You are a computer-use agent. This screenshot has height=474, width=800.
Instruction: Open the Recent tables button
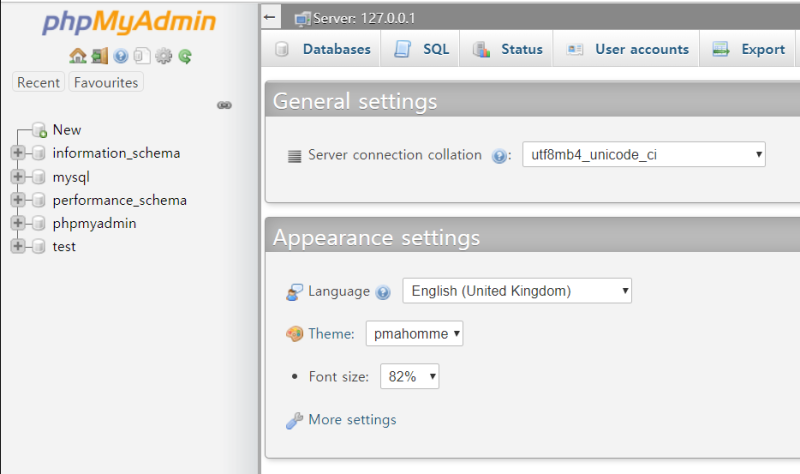(38, 82)
